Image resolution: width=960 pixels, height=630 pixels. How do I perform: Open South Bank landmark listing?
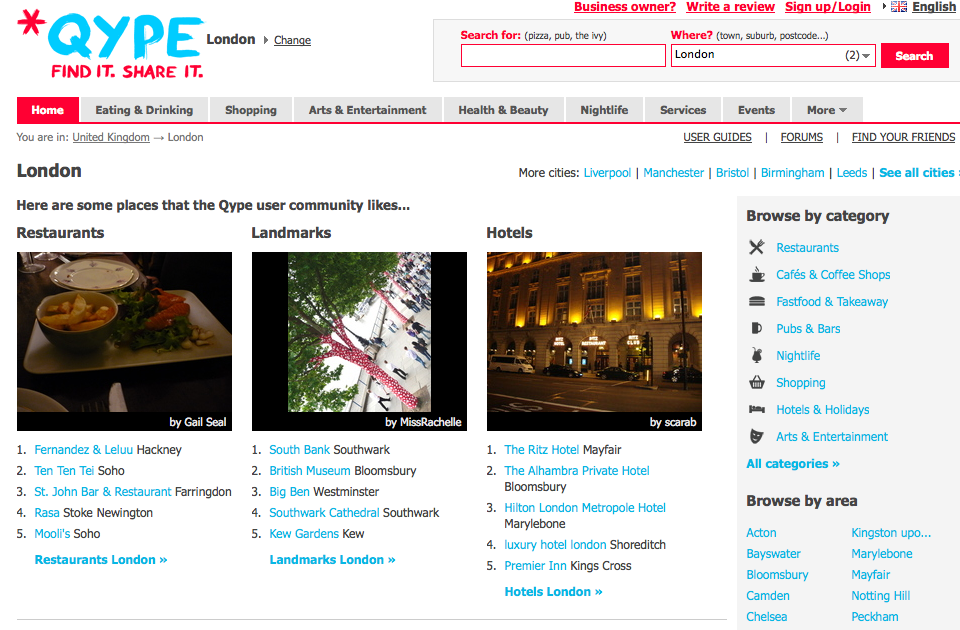pos(300,450)
